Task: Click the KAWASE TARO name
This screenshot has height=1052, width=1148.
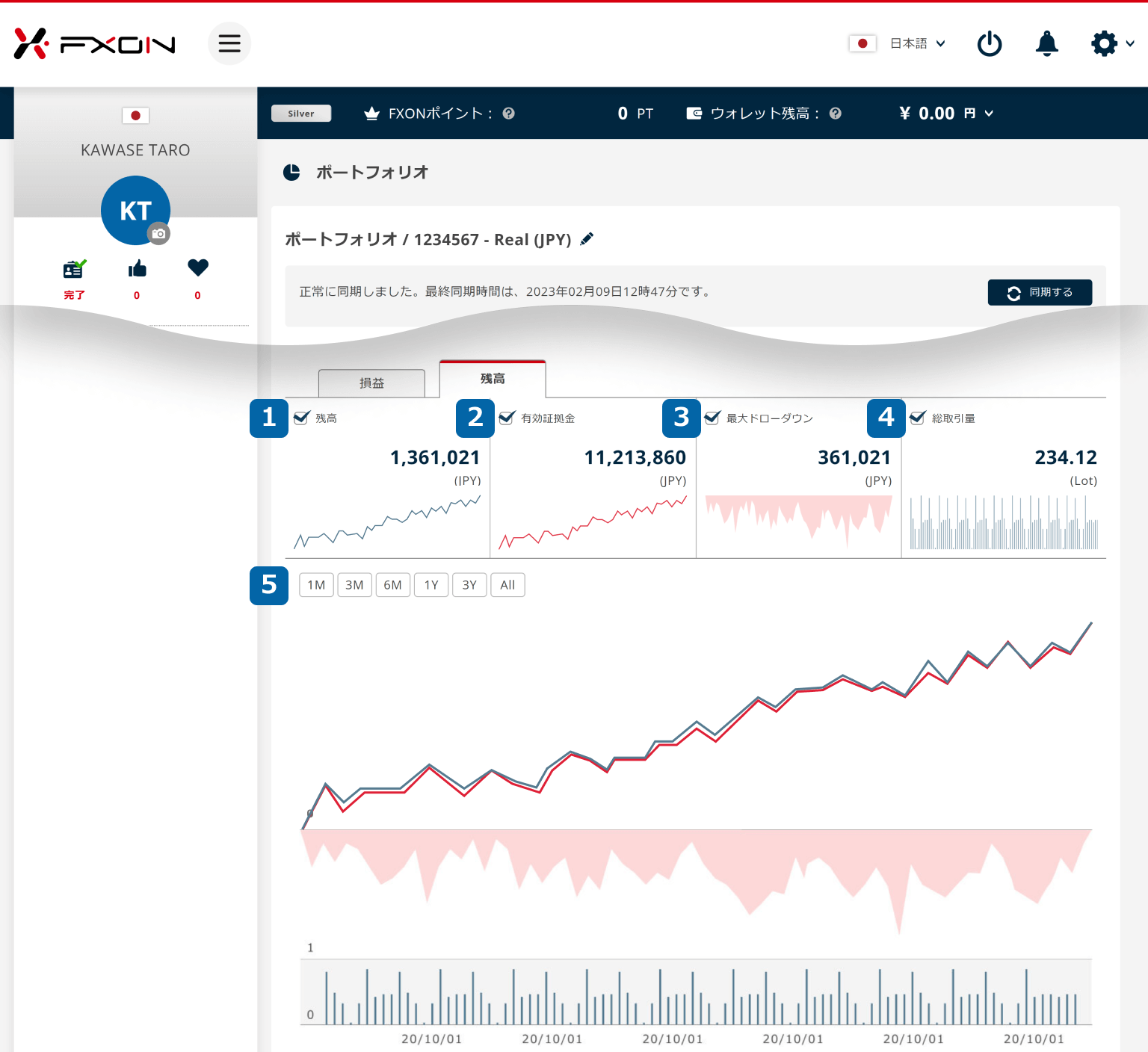Action: pos(135,150)
